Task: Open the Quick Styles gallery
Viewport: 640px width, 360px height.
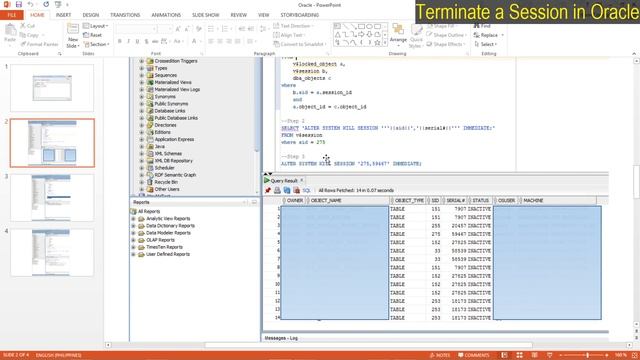Action: point(416,36)
